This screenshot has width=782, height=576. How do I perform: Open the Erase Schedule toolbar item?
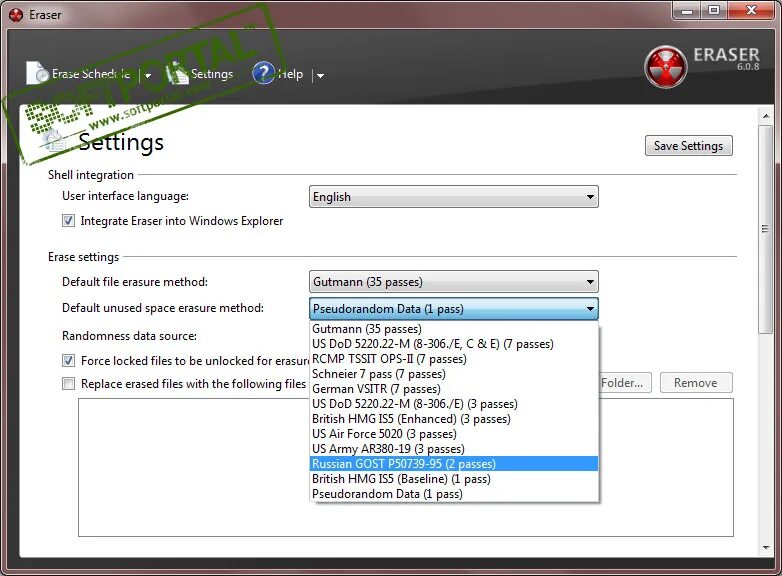tap(78, 74)
